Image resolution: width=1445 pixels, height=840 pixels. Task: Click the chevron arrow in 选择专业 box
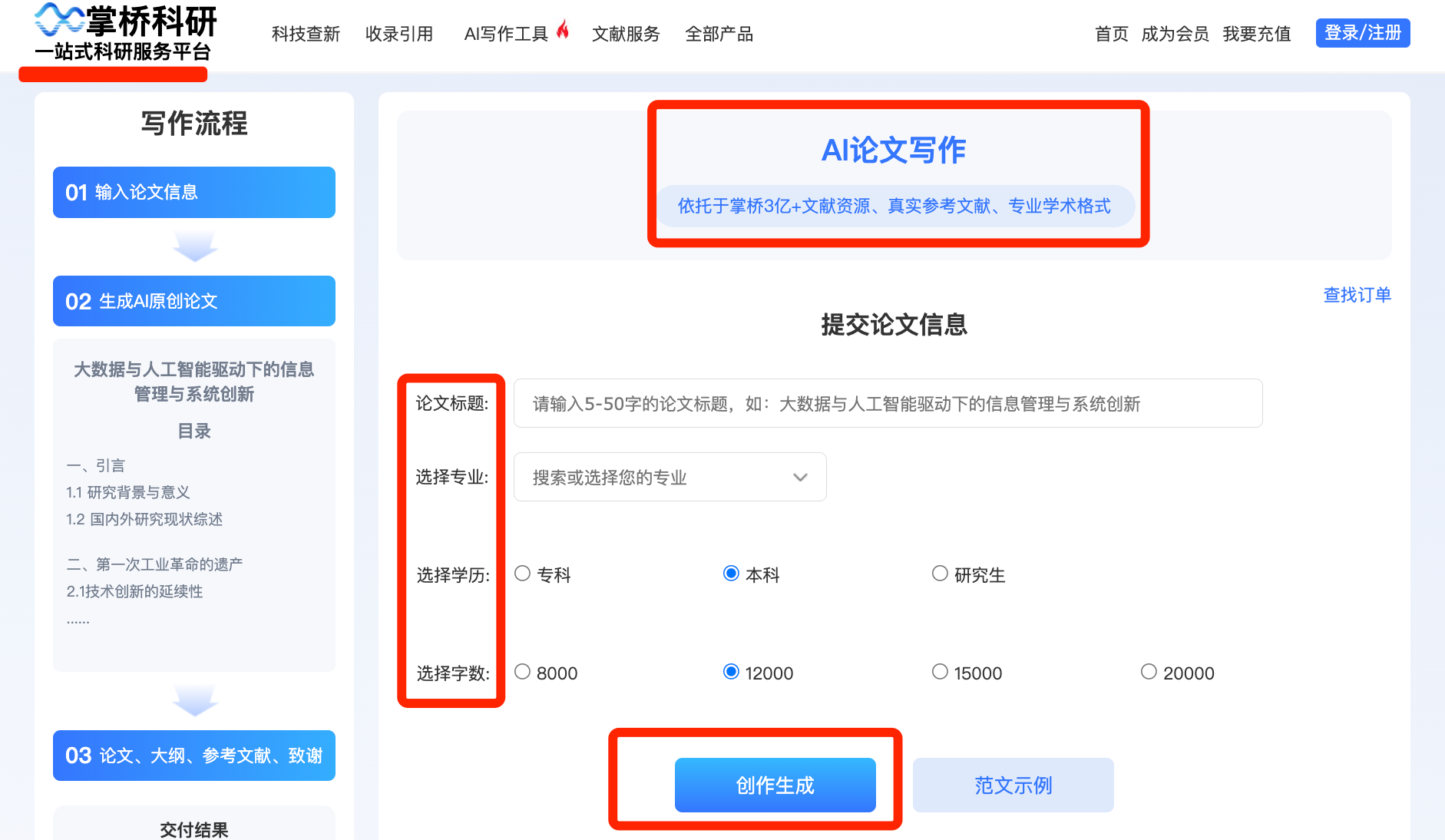point(800,478)
